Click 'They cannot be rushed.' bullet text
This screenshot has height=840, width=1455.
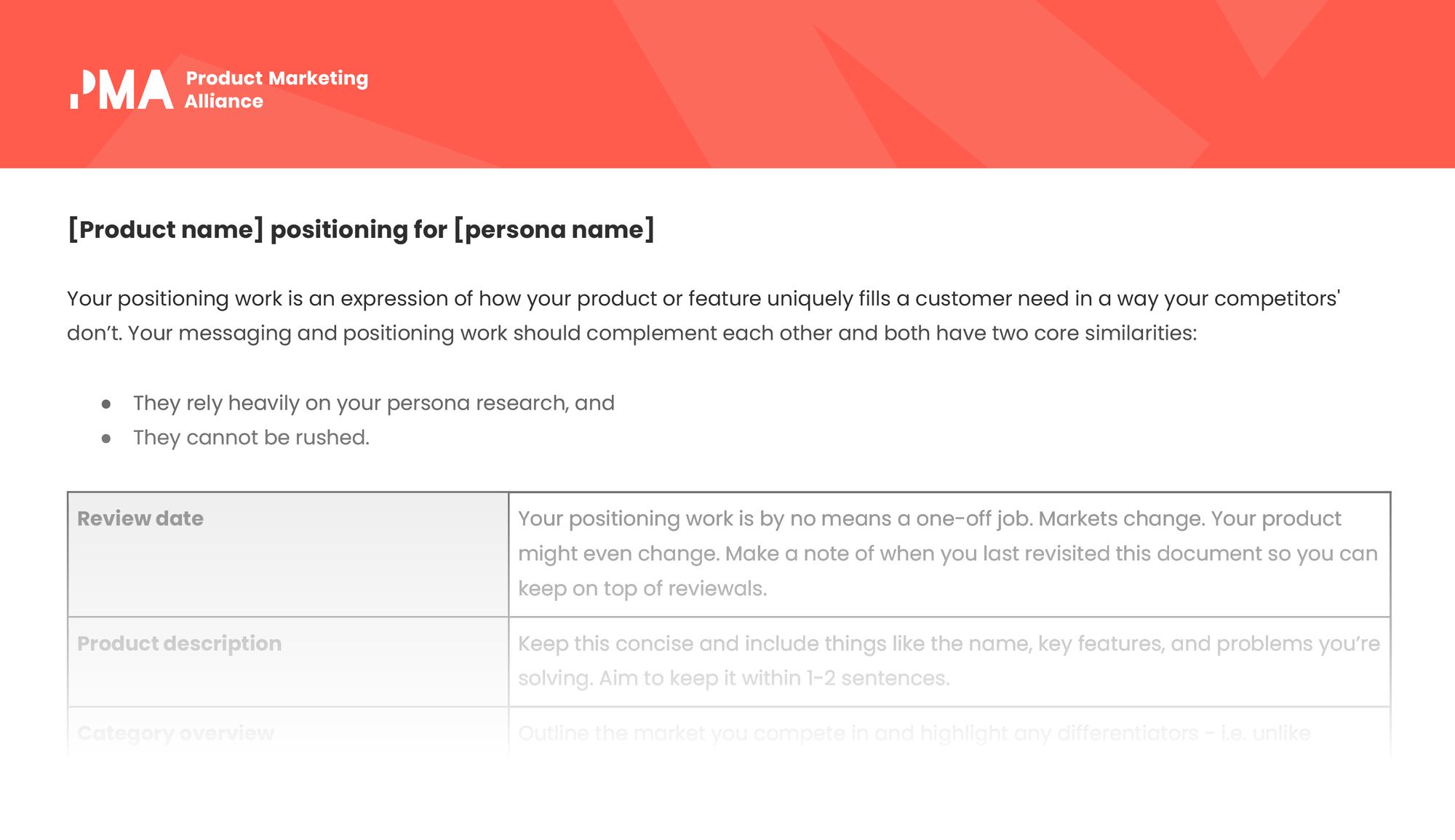pos(251,438)
